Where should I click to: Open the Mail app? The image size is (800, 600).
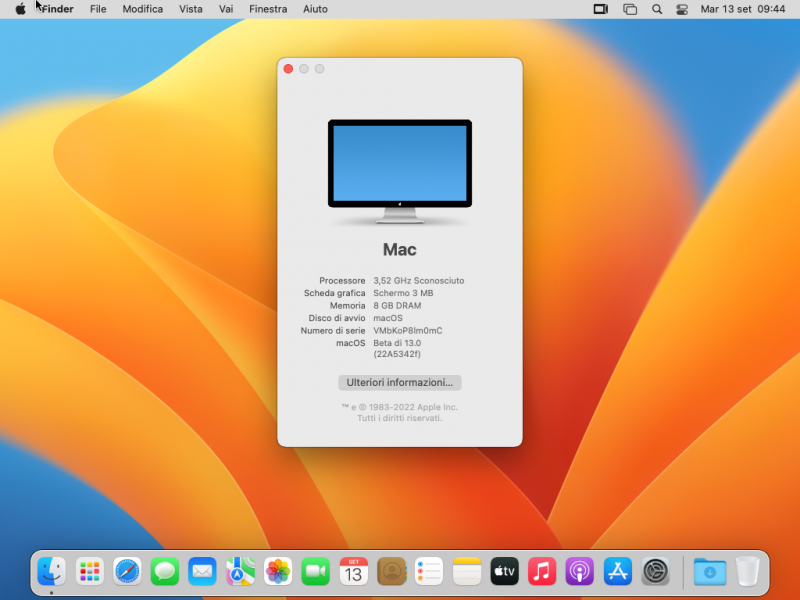203,572
